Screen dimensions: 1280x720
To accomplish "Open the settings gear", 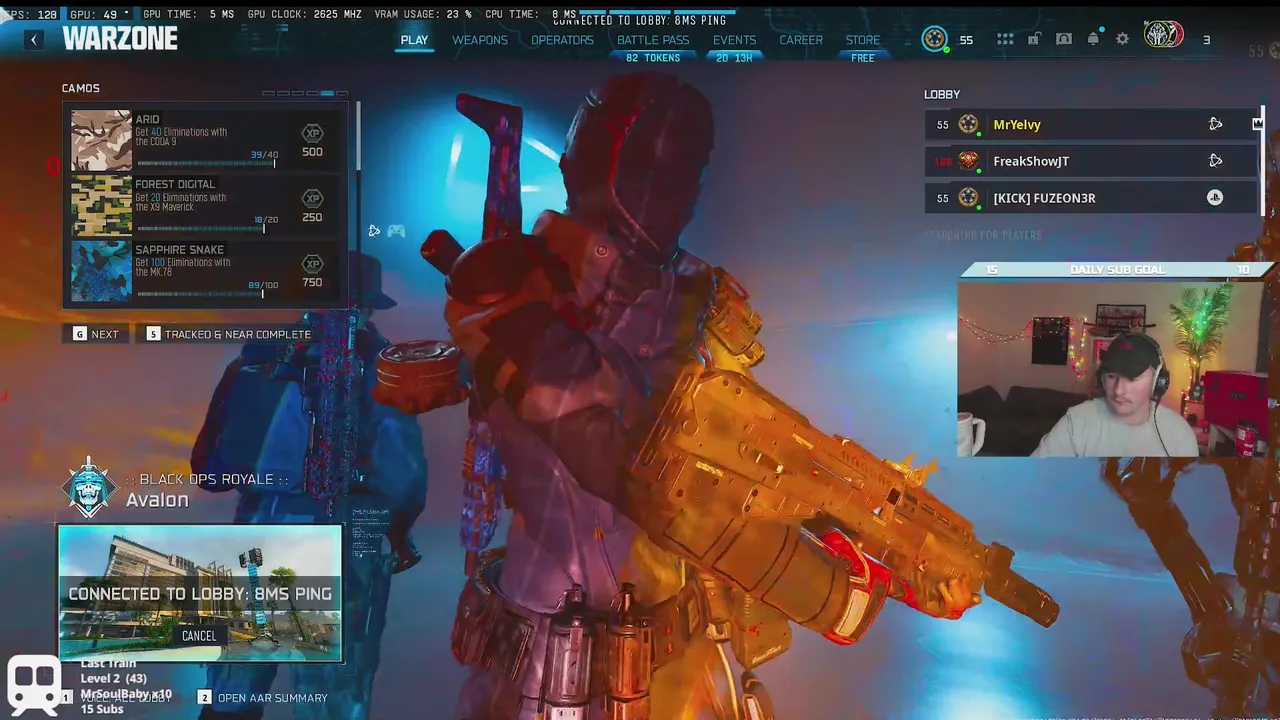I will (x=1122, y=39).
